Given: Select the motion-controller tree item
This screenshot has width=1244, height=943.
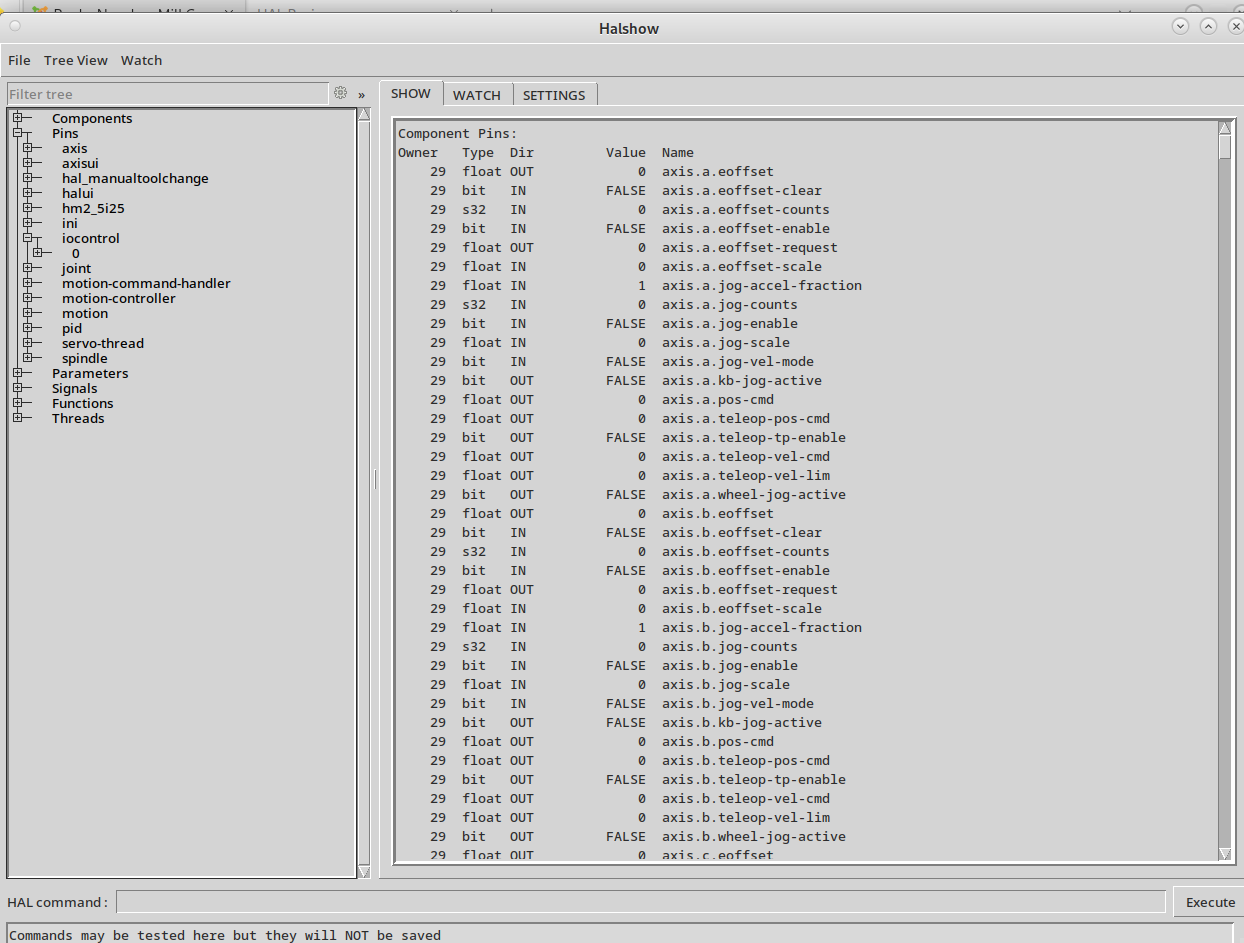Looking at the screenshot, I should click(x=119, y=298).
